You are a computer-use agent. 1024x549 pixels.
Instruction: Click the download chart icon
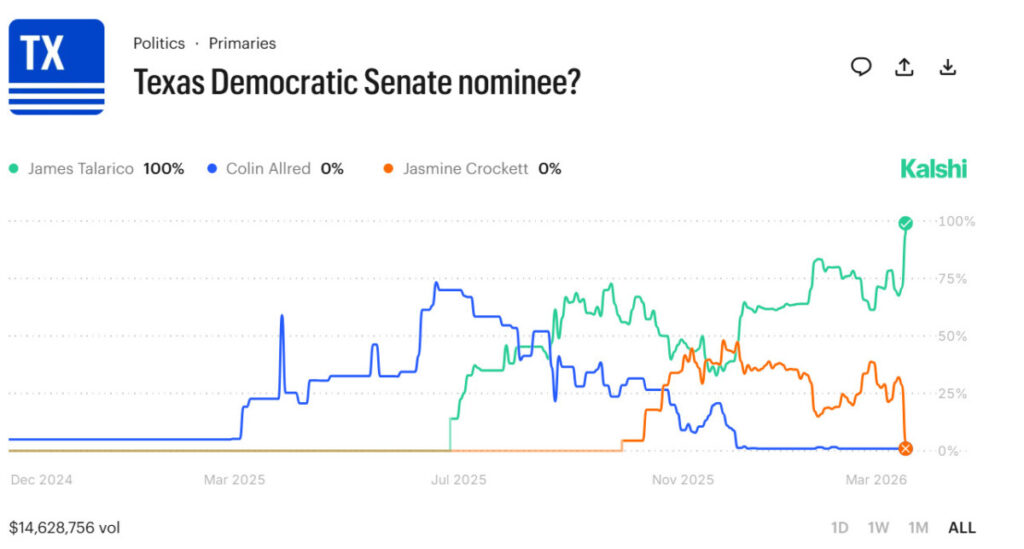pos(948,67)
